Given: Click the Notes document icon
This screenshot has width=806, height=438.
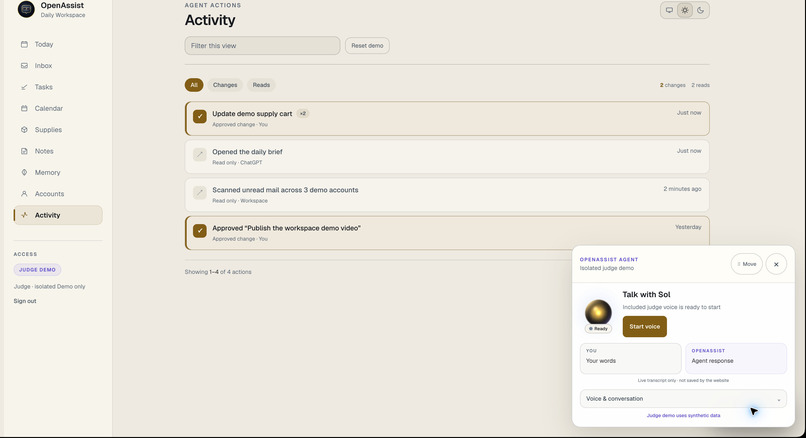Looking at the screenshot, I should point(24,151).
